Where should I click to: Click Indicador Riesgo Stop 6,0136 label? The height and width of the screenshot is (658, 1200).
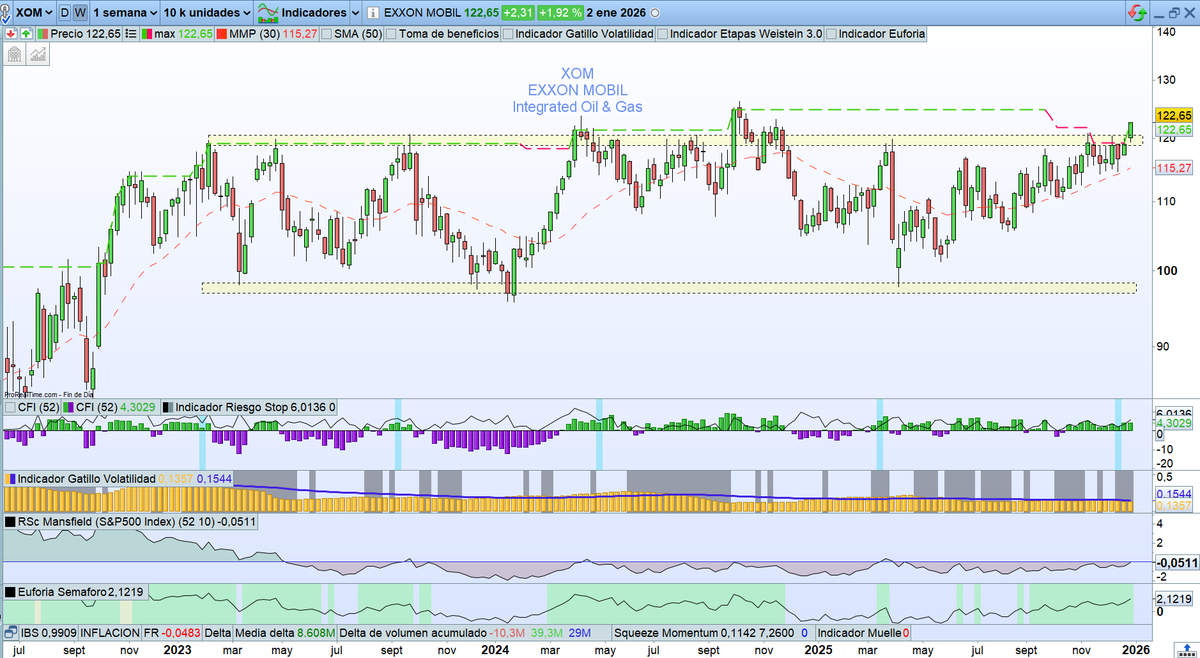[x=254, y=407]
